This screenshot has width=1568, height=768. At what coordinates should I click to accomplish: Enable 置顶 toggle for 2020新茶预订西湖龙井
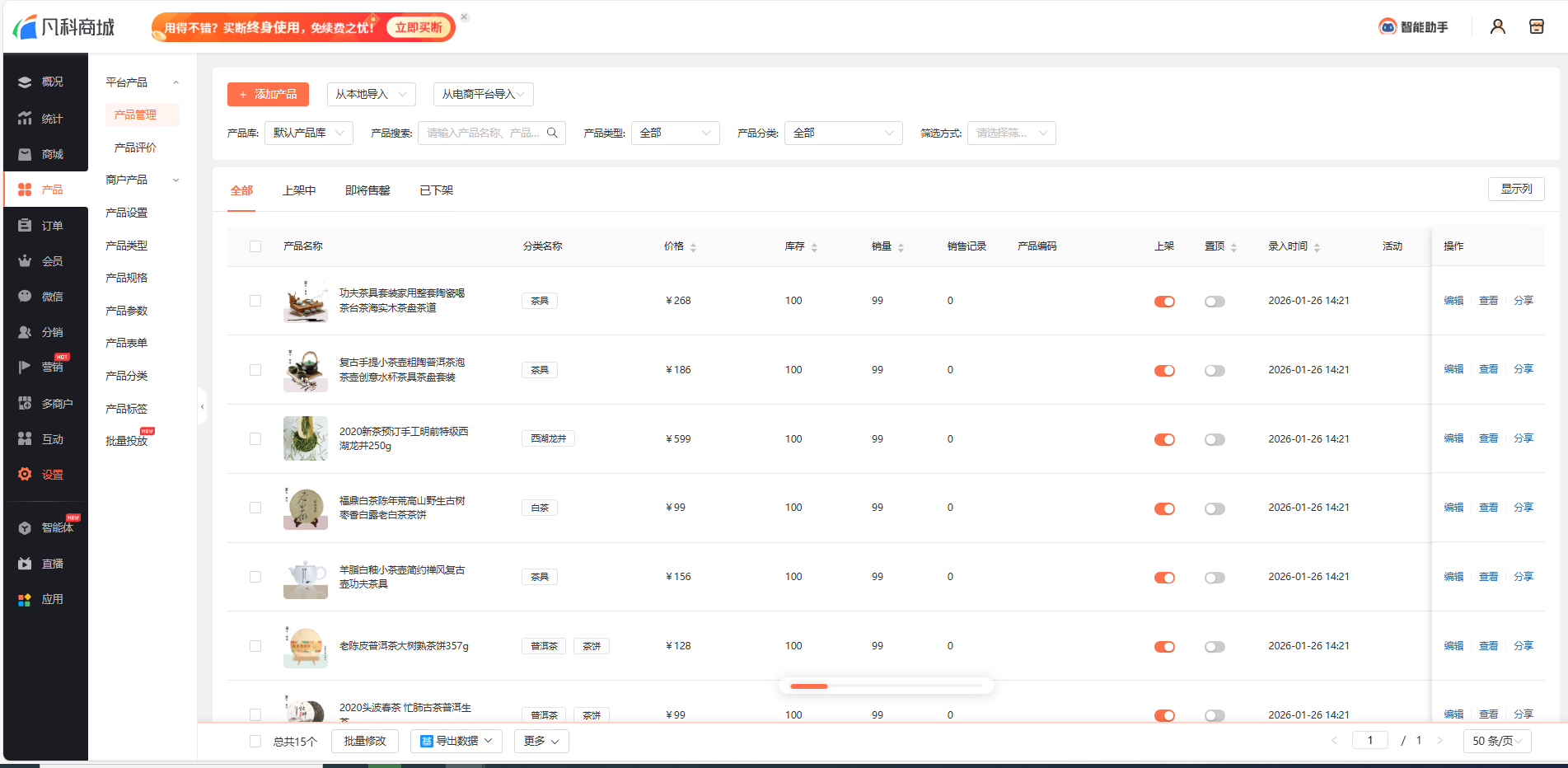pos(1214,439)
